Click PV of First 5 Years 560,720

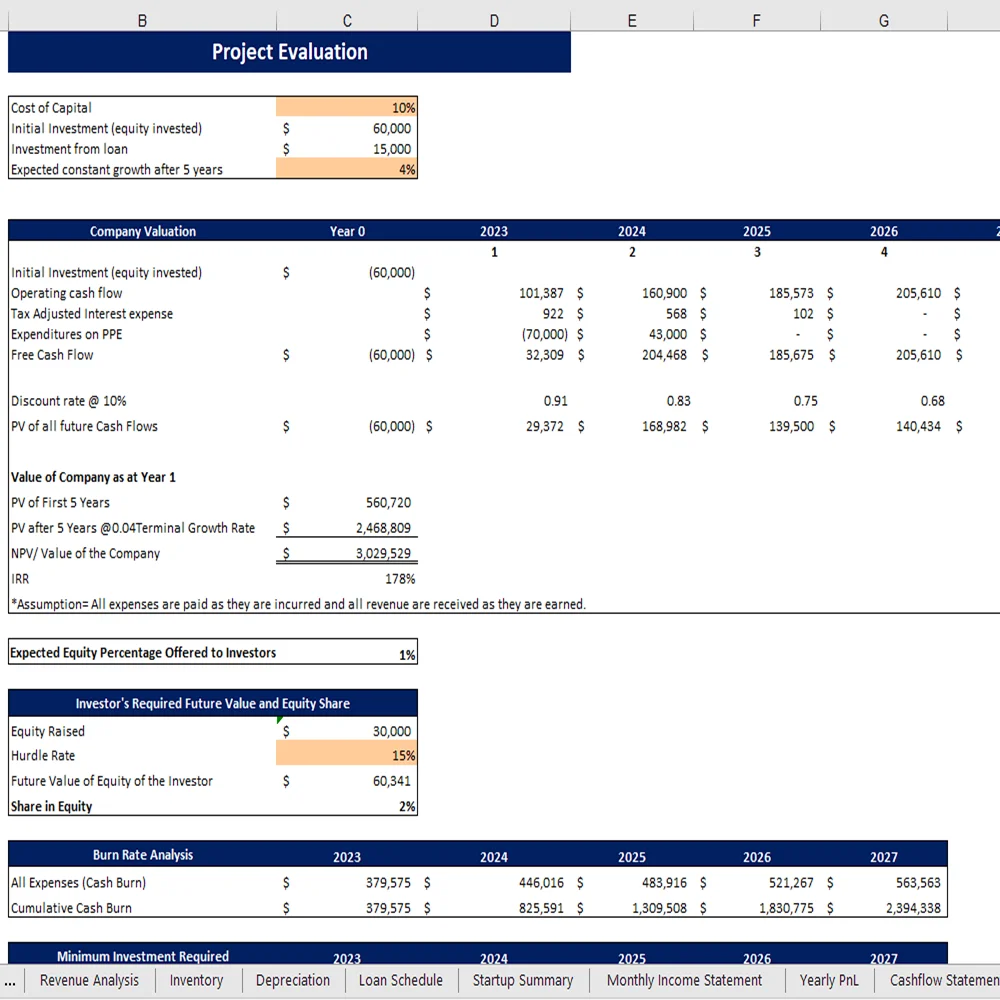347,503
